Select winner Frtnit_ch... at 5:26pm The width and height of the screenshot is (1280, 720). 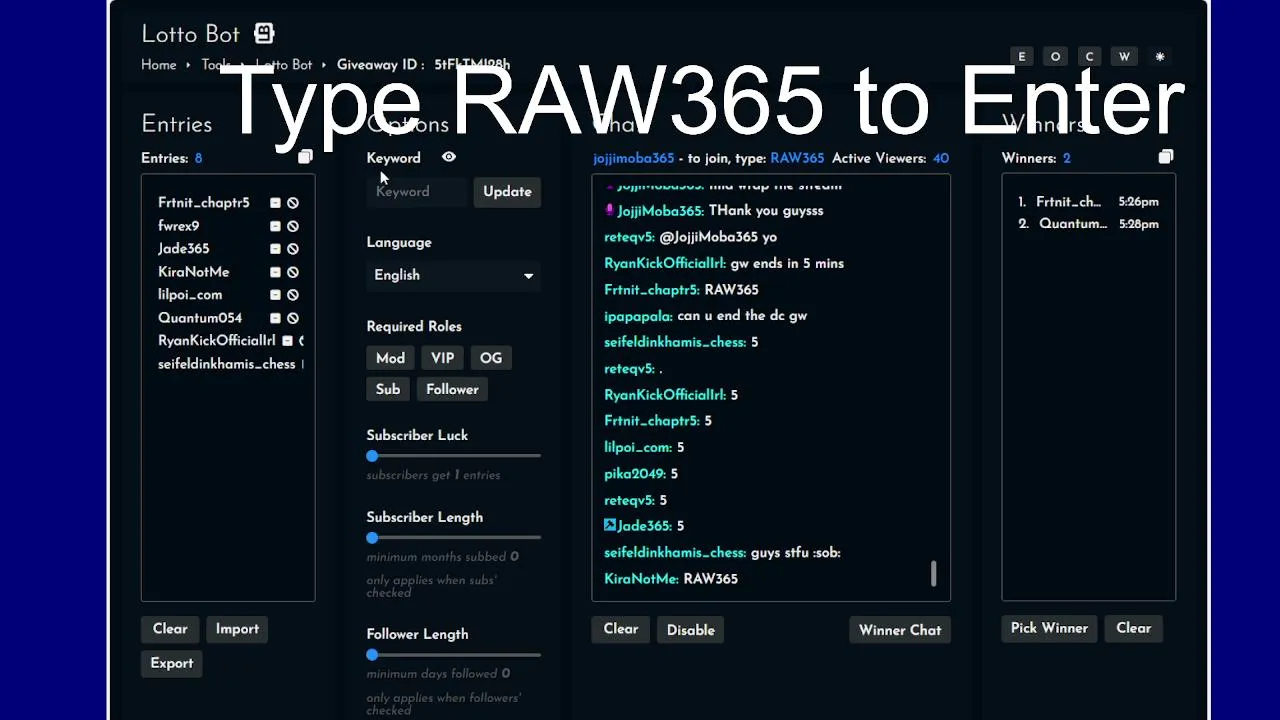[1088, 202]
